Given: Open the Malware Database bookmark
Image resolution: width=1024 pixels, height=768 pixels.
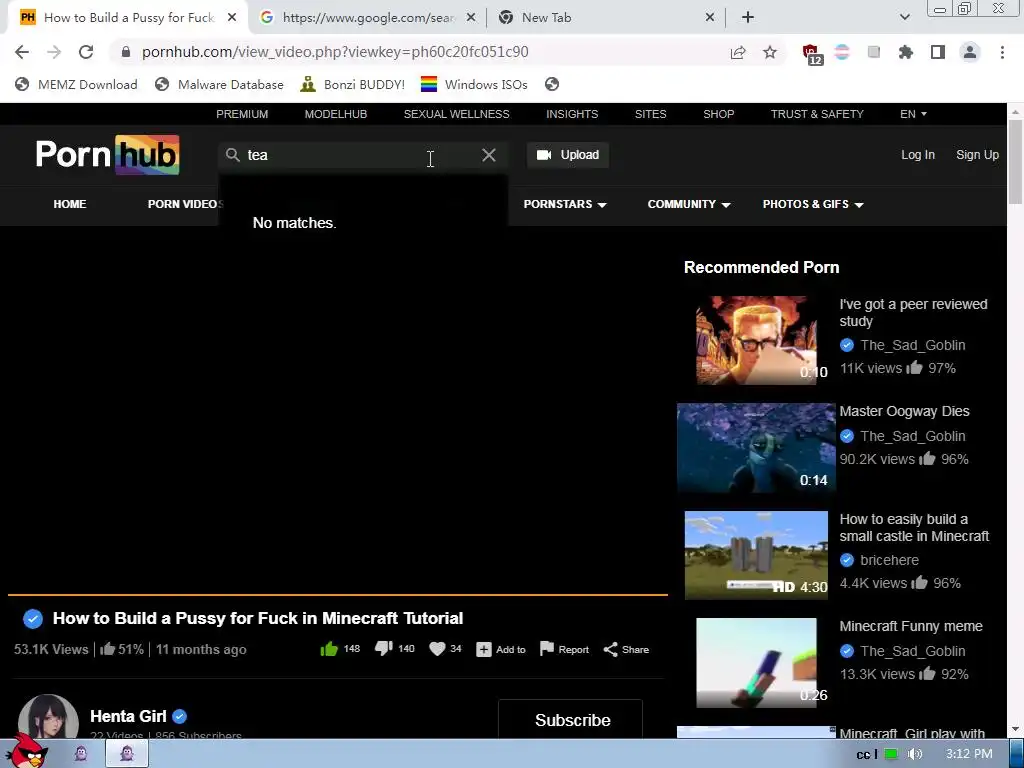Looking at the screenshot, I should point(219,84).
